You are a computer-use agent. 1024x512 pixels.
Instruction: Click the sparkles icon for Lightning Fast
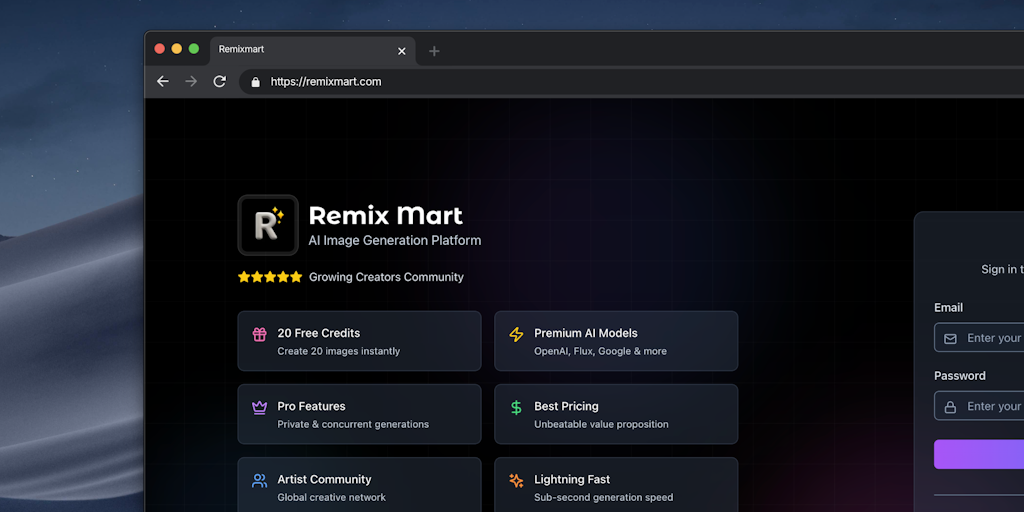(x=516, y=481)
